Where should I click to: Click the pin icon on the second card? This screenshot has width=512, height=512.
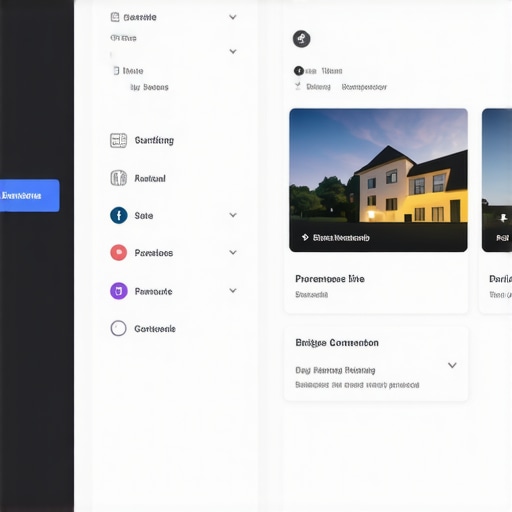[503, 218]
